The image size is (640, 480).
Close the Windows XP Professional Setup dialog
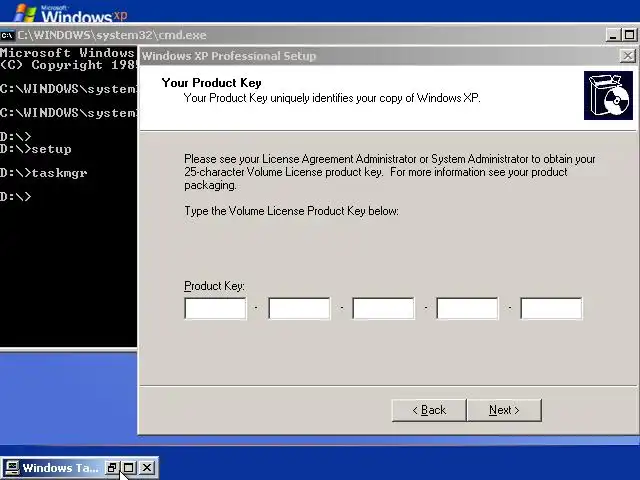click(627, 56)
